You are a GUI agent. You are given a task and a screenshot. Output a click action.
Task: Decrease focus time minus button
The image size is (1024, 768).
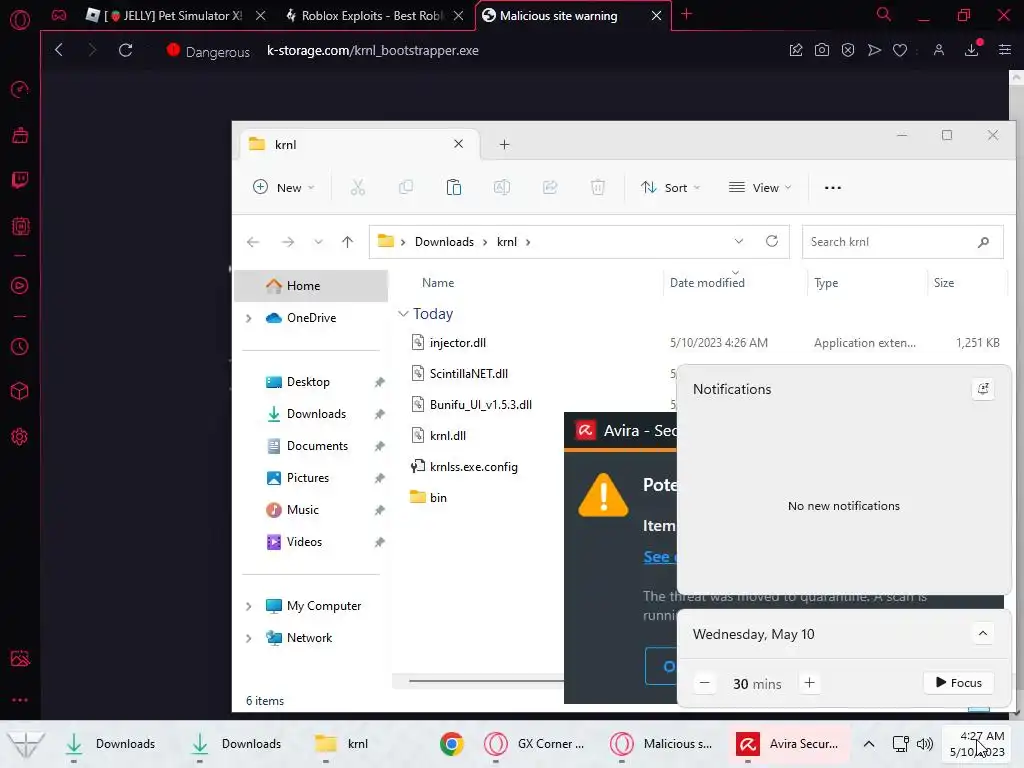(x=705, y=684)
